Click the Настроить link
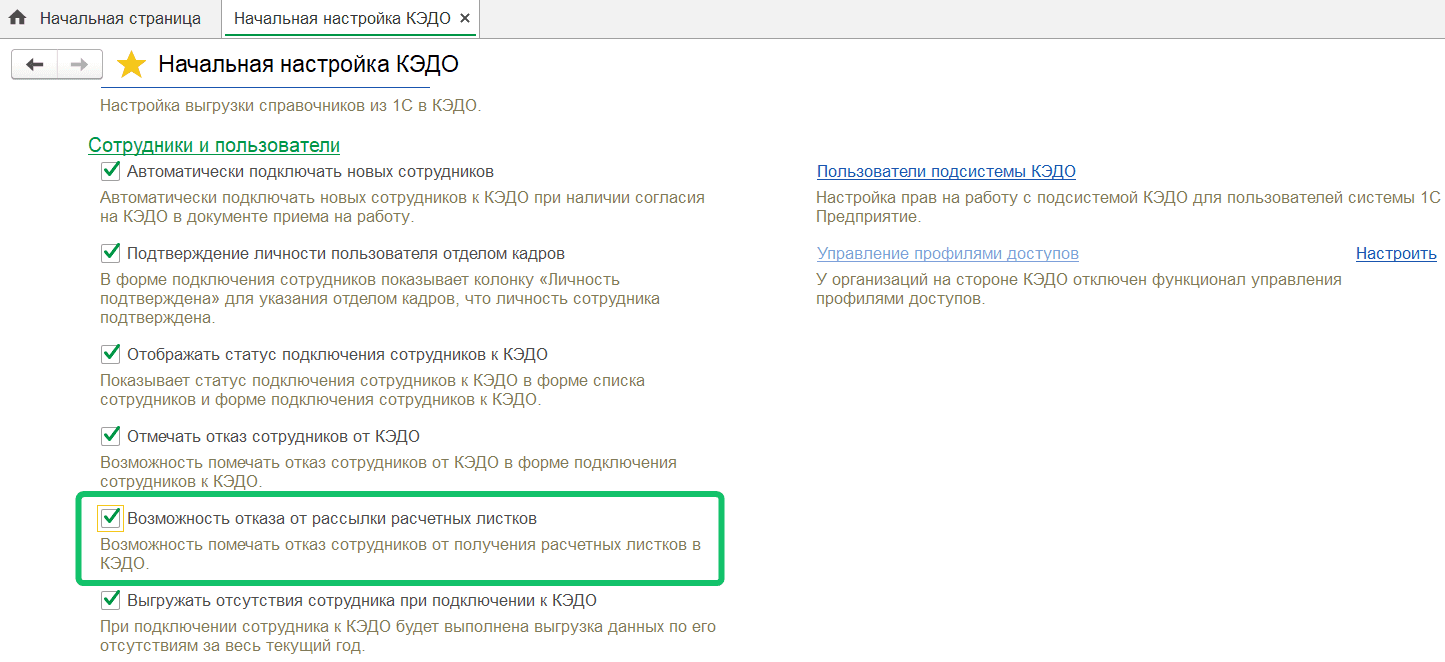 [1396, 254]
